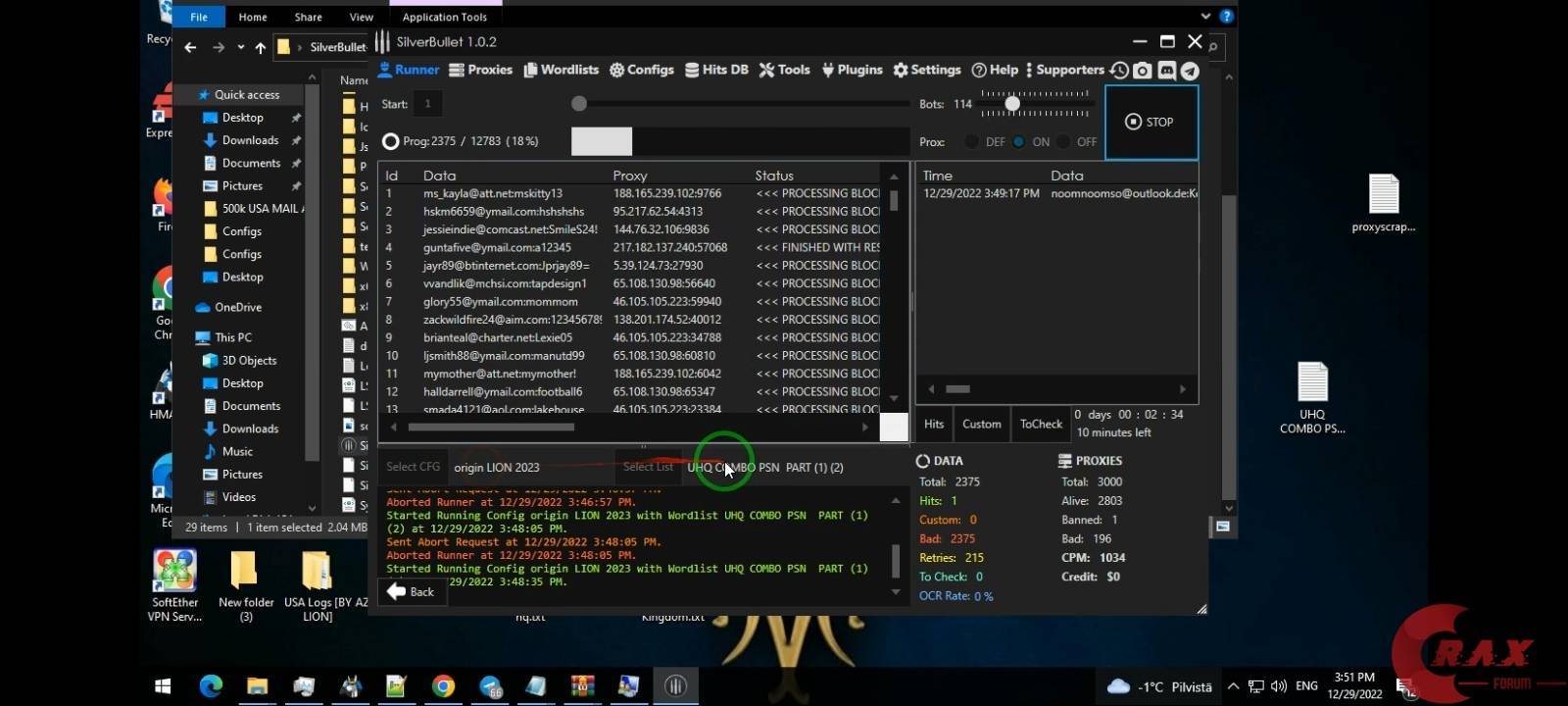The image size is (1568, 706).
Task: Show the Hits results list
Action: [x=934, y=424]
